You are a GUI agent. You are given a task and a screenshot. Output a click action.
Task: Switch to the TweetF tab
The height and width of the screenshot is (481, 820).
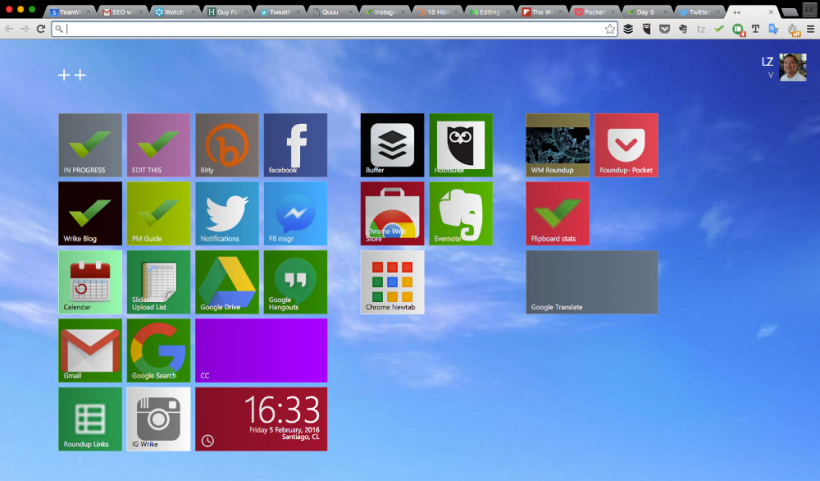[x=279, y=12]
